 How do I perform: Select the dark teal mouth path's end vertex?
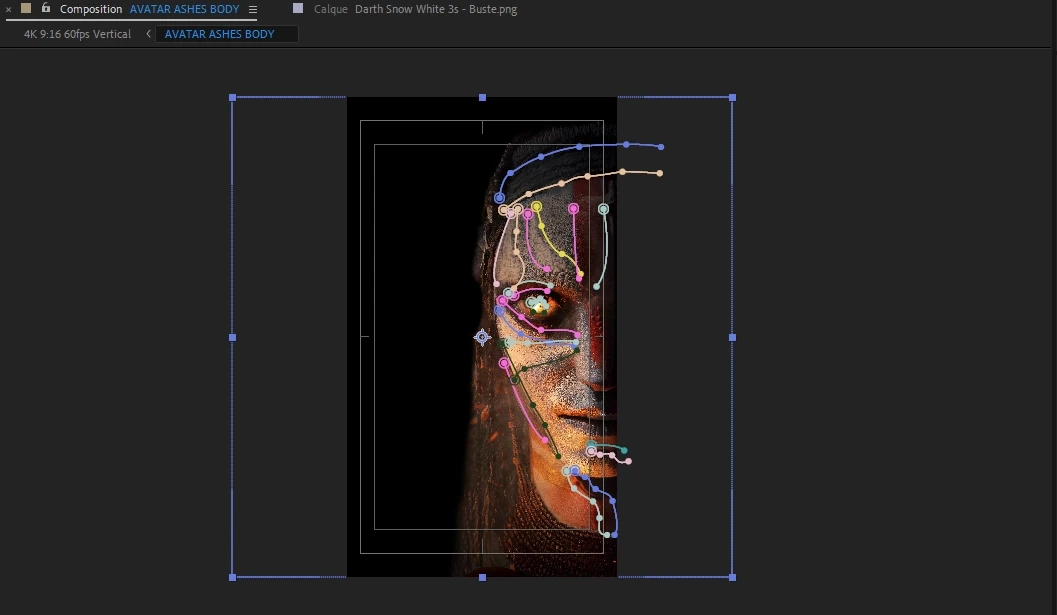click(x=624, y=450)
